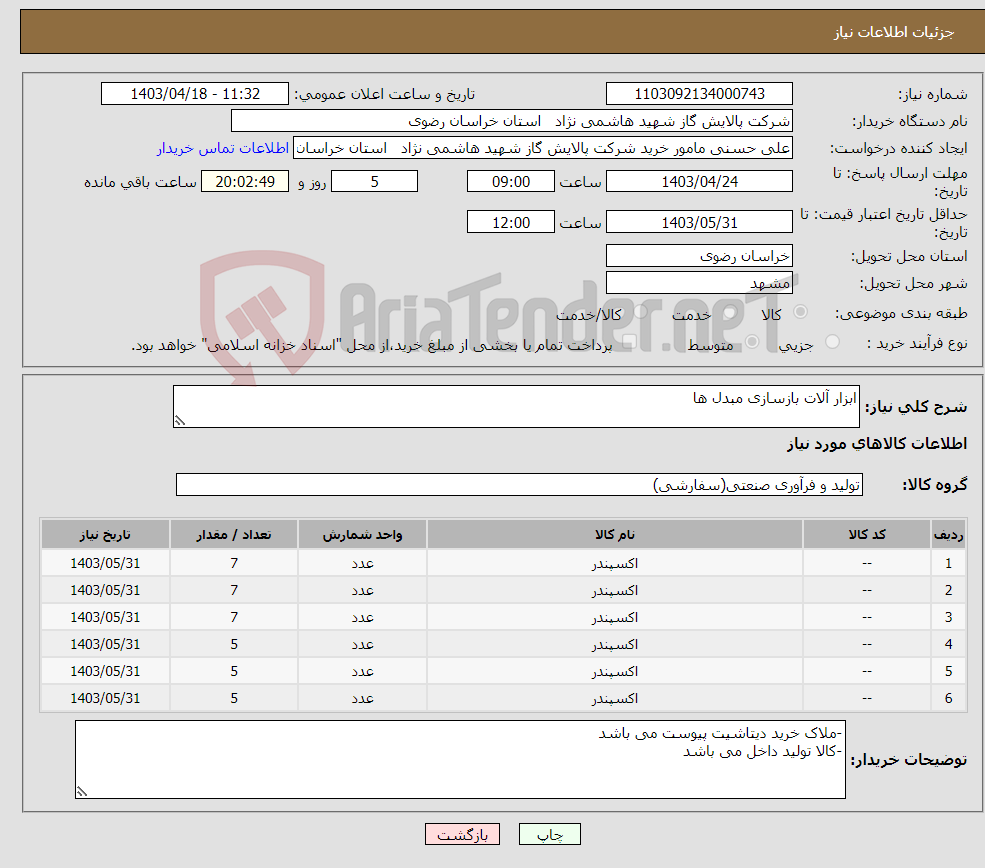The width and height of the screenshot is (985, 868).
Task: Grab the resize handle of buyer notes textarea
Action: [82, 791]
